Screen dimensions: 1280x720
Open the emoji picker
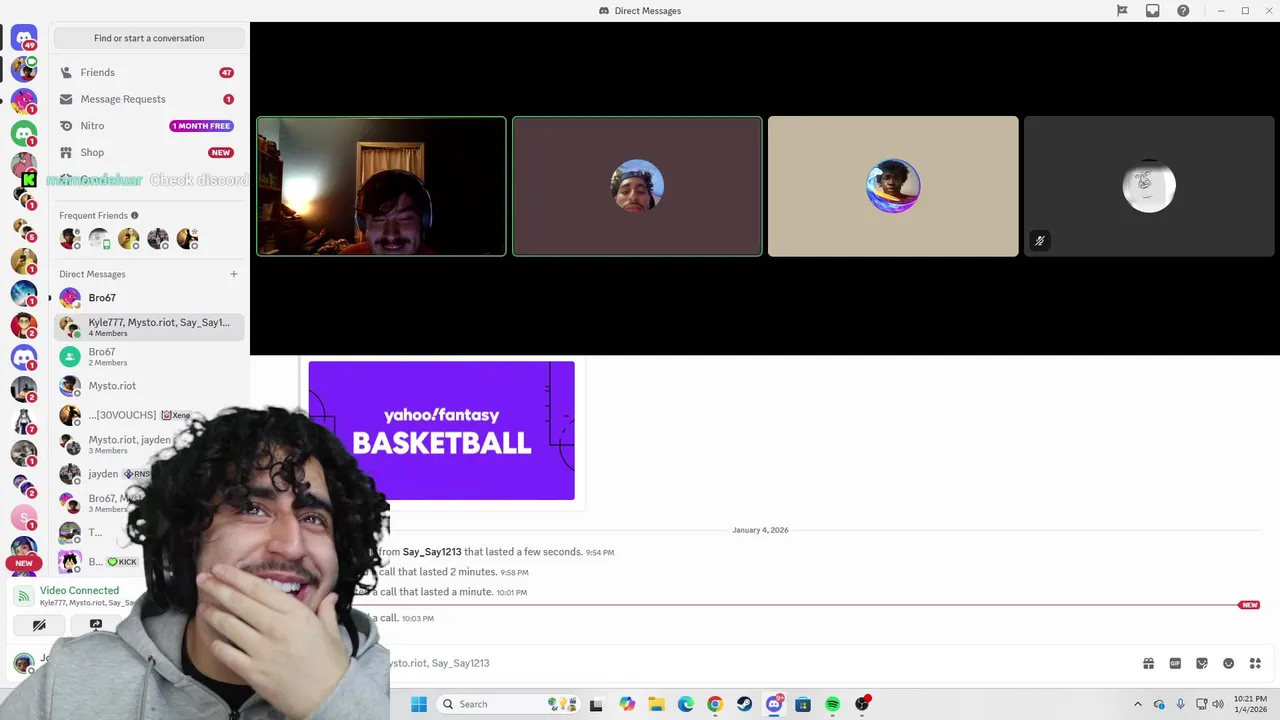point(1229,663)
